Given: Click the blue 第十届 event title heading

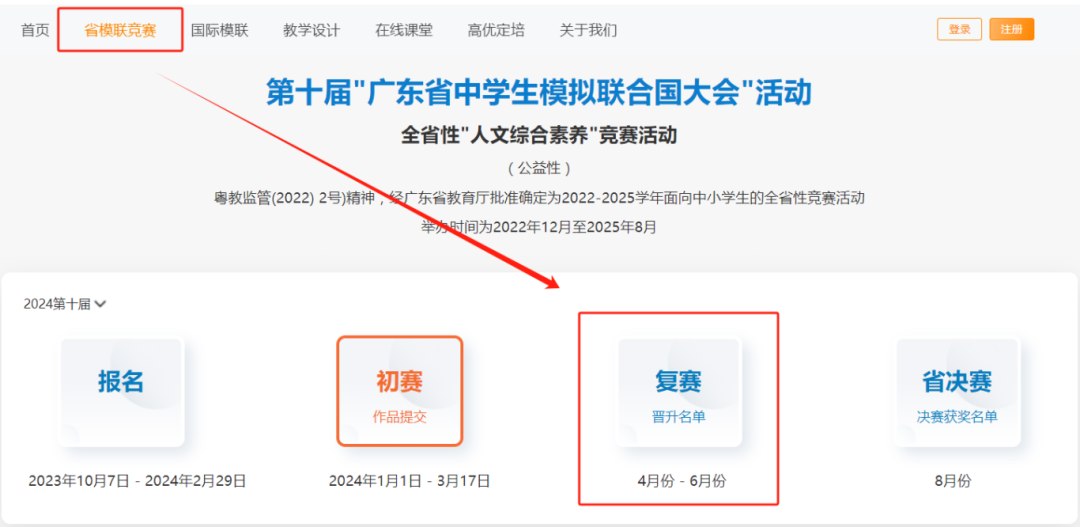Looking at the screenshot, I should click(x=538, y=93).
